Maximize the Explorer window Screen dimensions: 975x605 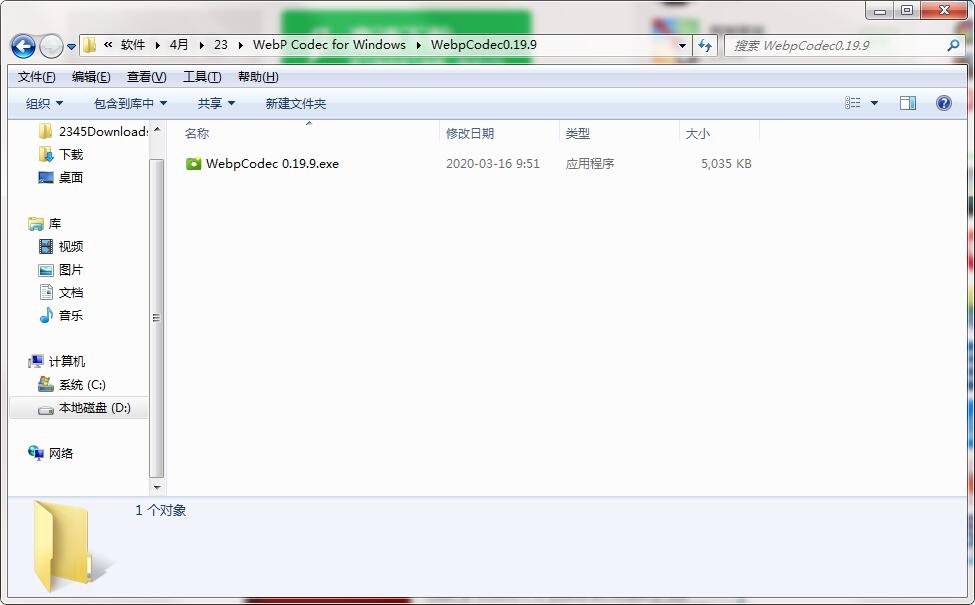(x=907, y=11)
